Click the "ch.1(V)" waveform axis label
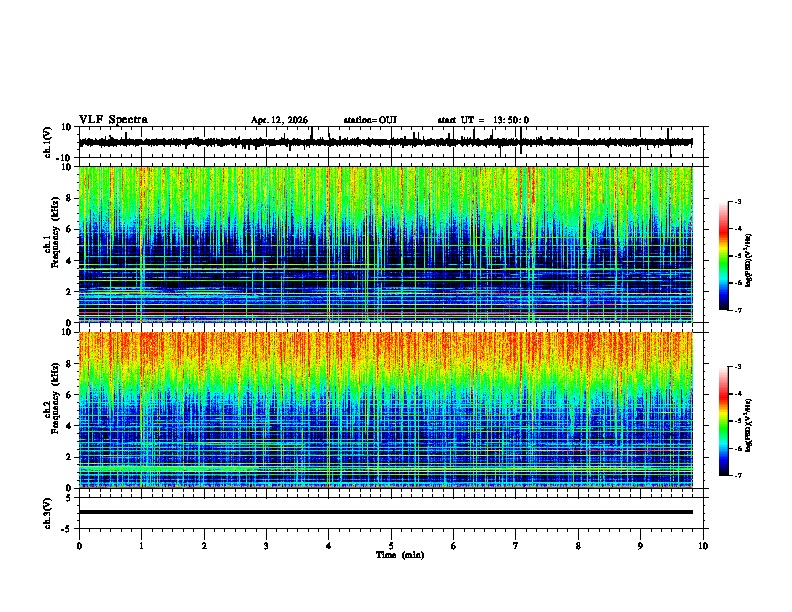The image size is (792, 612). [x=48, y=142]
